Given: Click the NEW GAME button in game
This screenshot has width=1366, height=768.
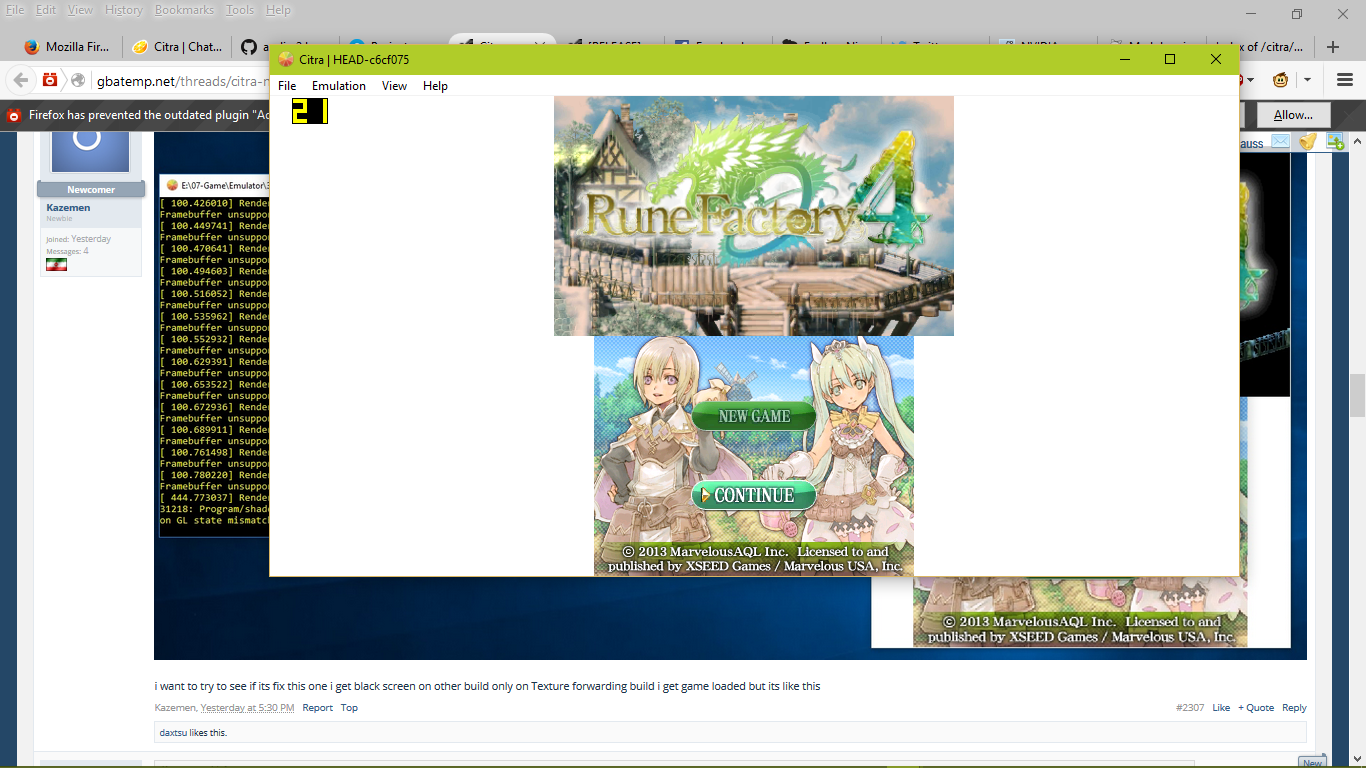Looking at the screenshot, I should (754, 416).
